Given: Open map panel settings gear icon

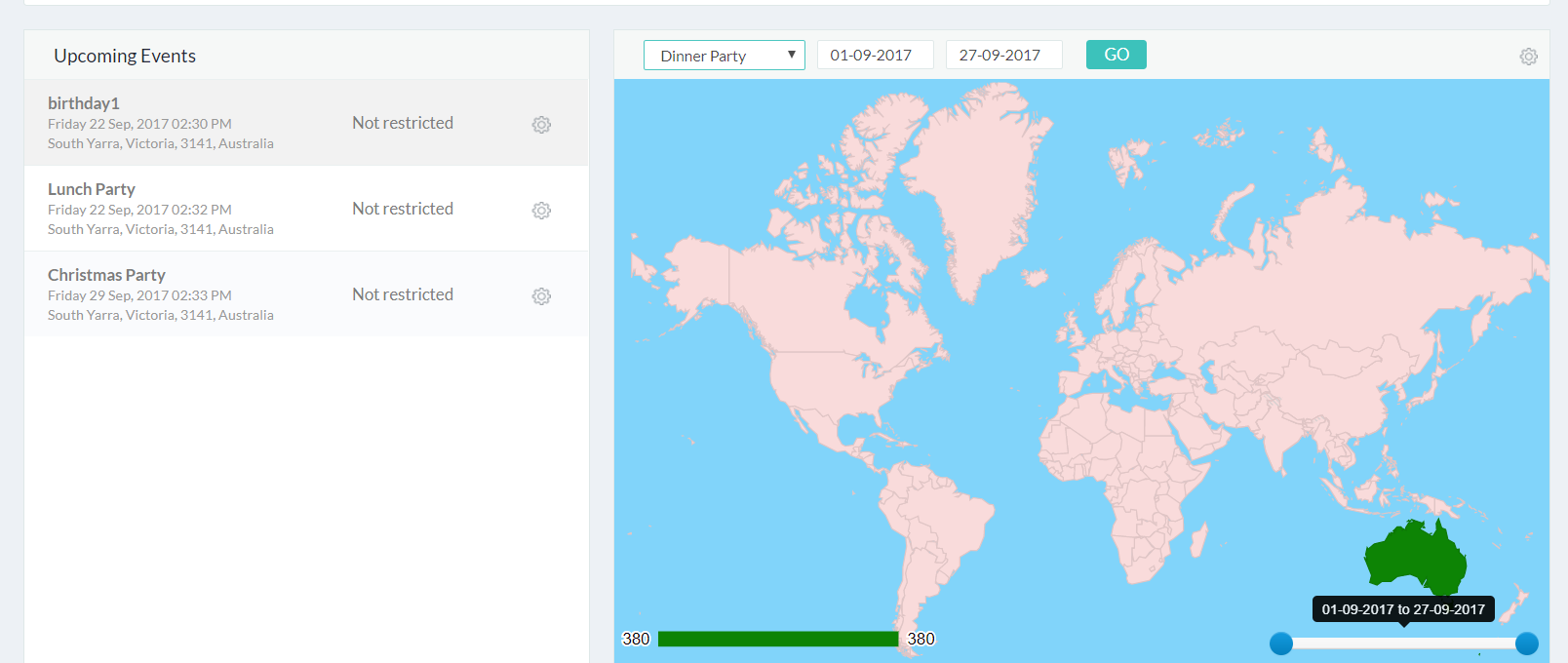Looking at the screenshot, I should (1528, 57).
